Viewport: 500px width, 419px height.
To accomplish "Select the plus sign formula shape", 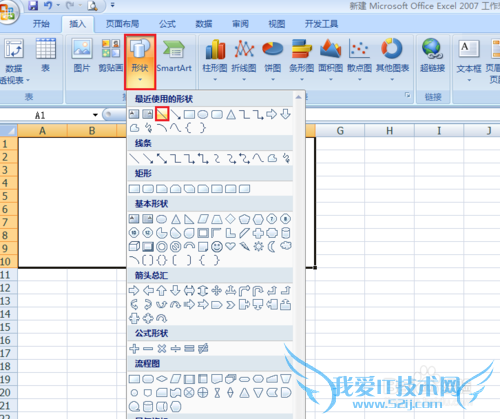I will point(134,349).
